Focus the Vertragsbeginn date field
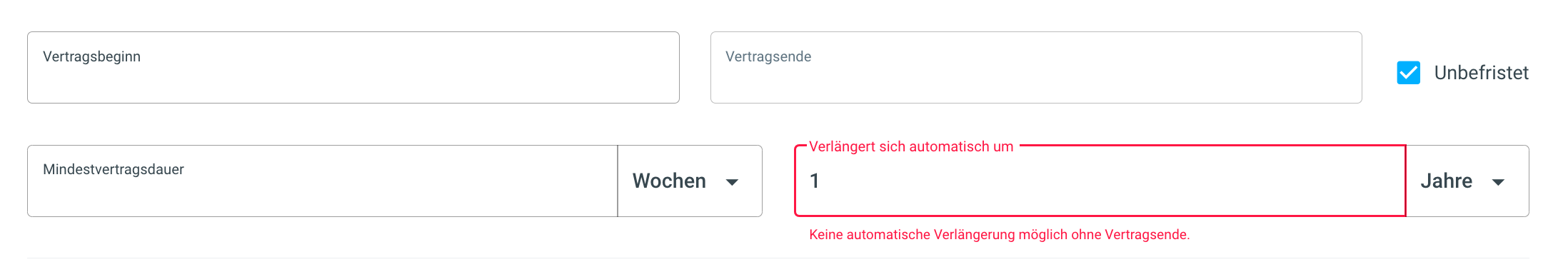Image resolution: width=1568 pixels, height=277 pixels. [353, 68]
